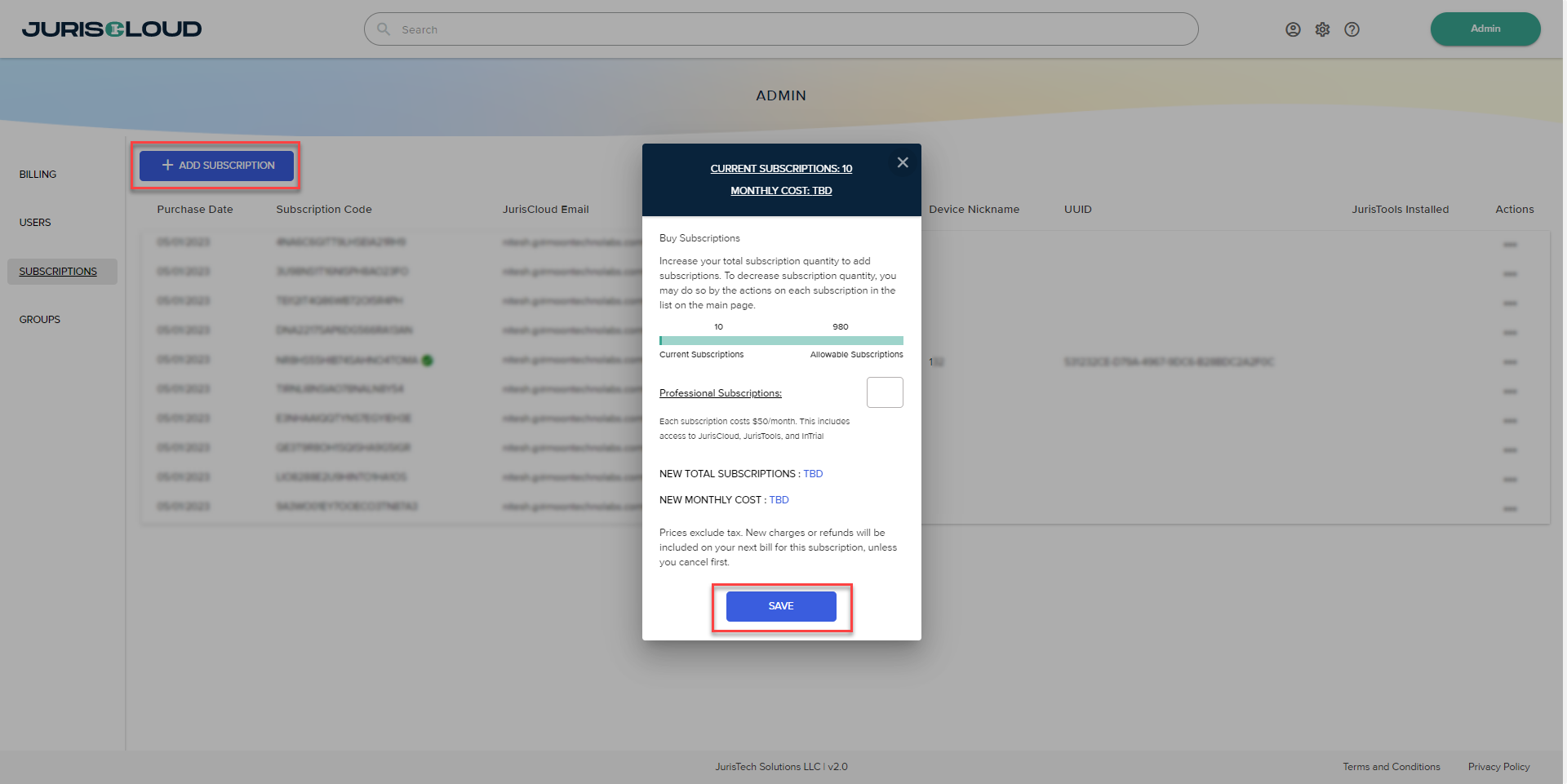Click the UUID column header

pyautogui.click(x=1078, y=210)
